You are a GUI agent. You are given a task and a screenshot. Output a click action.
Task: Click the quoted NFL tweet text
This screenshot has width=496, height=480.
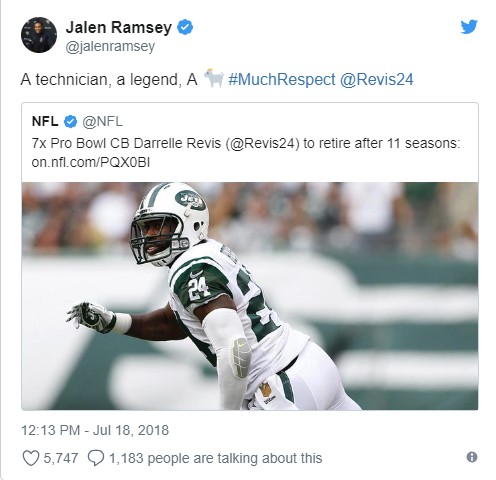tap(246, 153)
